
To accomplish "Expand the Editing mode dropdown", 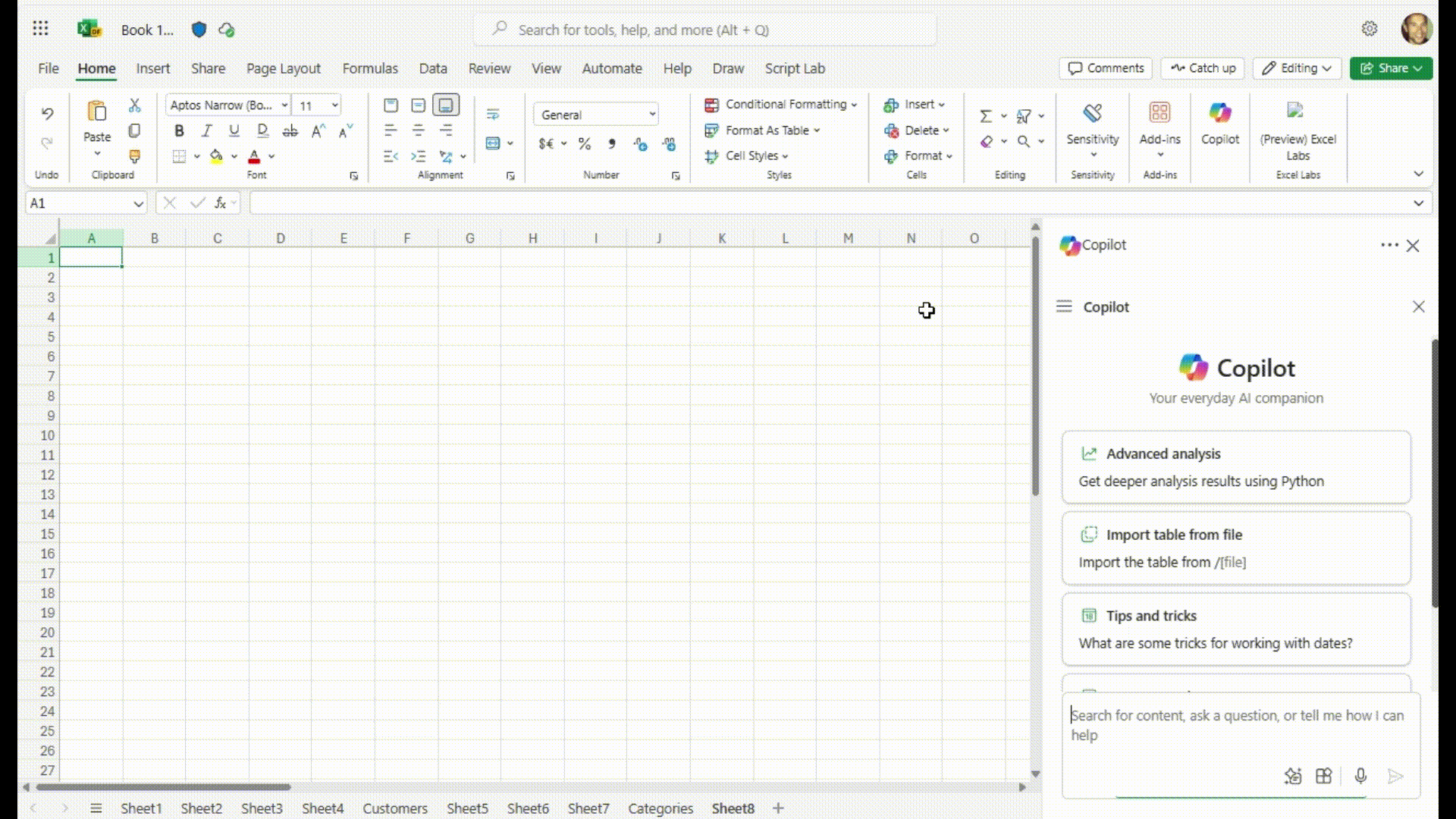I will pyautogui.click(x=1326, y=68).
